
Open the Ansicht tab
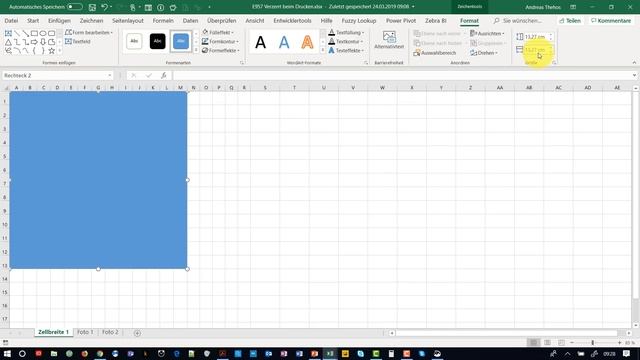[x=255, y=20]
